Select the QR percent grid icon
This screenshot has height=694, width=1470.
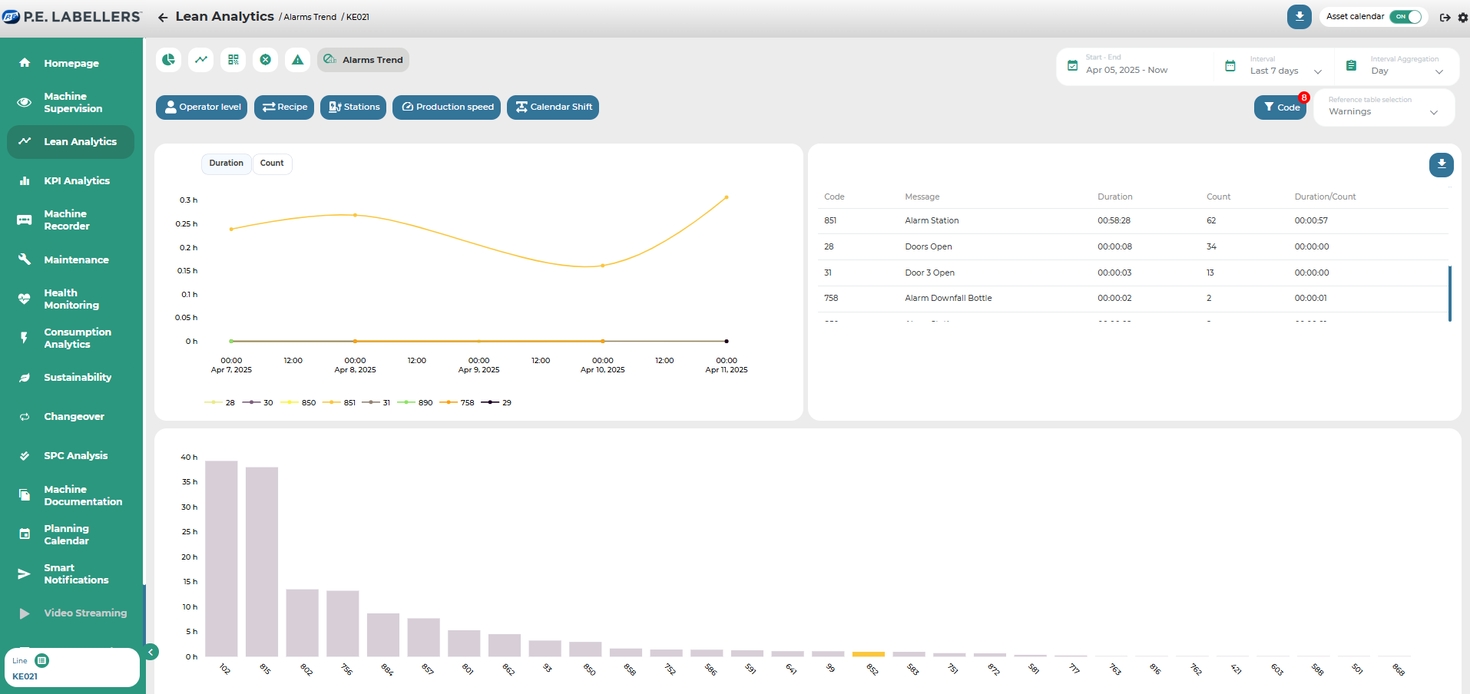[233, 60]
